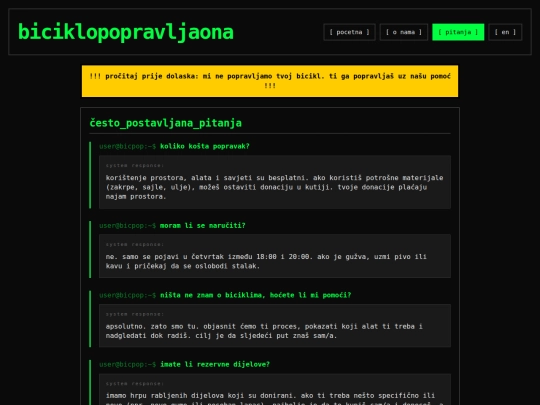Click the yellow 'pročitaj prije dolaska' banner

pyautogui.click(x=270, y=81)
